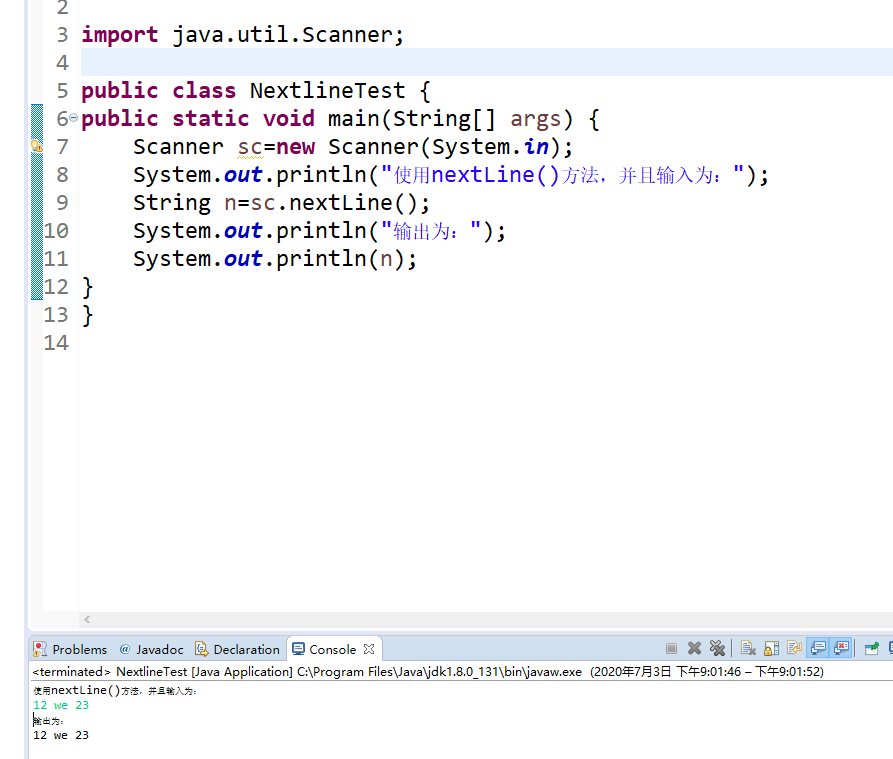The image size is (893, 759).
Task: Toggle Word Wrap in Console
Action: (x=794, y=648)
